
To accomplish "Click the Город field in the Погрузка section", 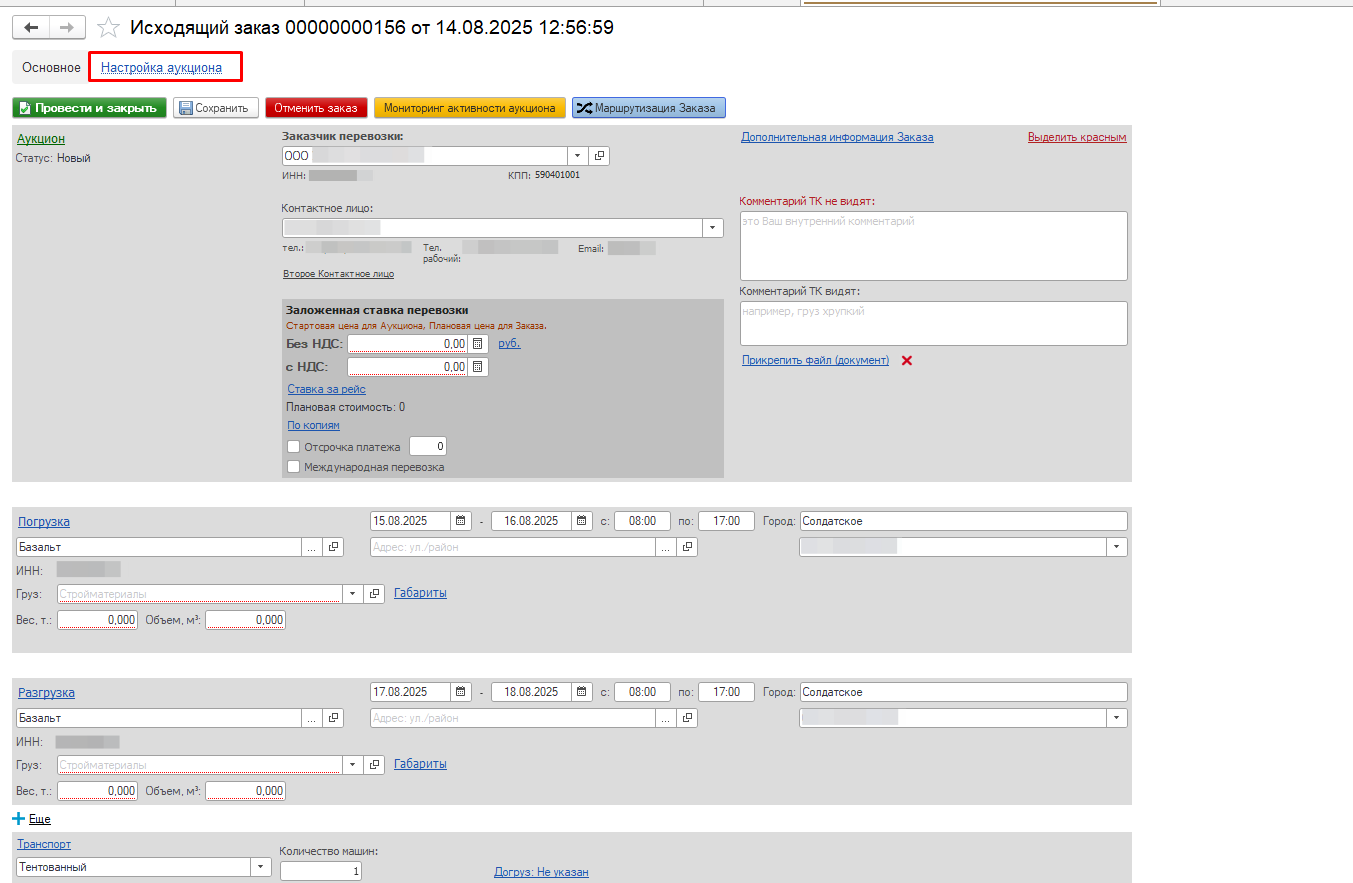I will click(964, 521).
